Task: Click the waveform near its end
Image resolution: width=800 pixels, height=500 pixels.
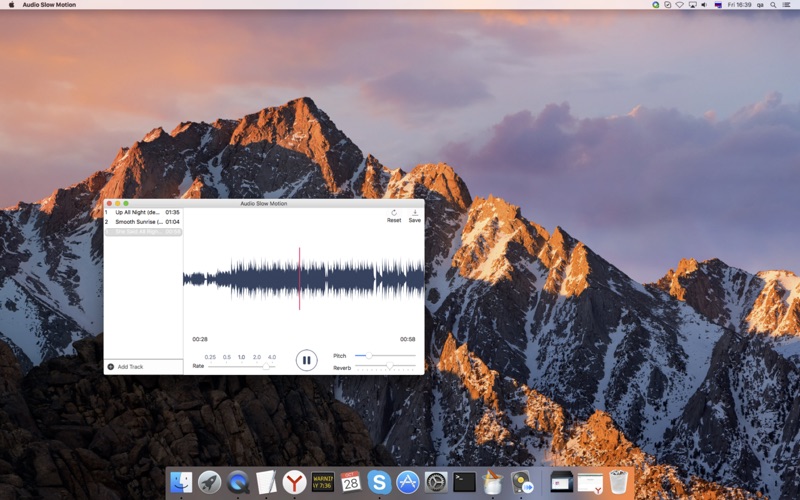Action: [416, 279]
